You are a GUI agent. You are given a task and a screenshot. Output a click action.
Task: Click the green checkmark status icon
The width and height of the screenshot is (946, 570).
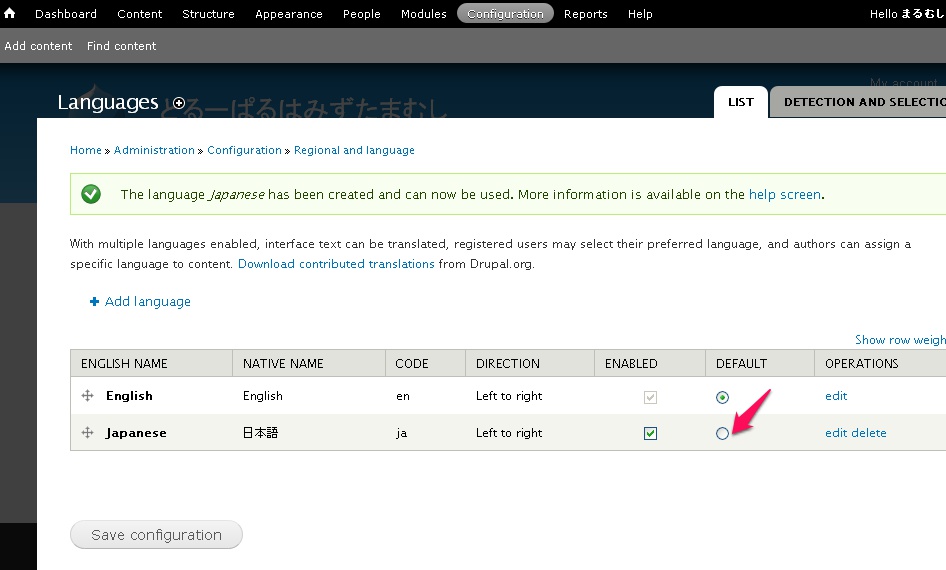coord(91,194)
